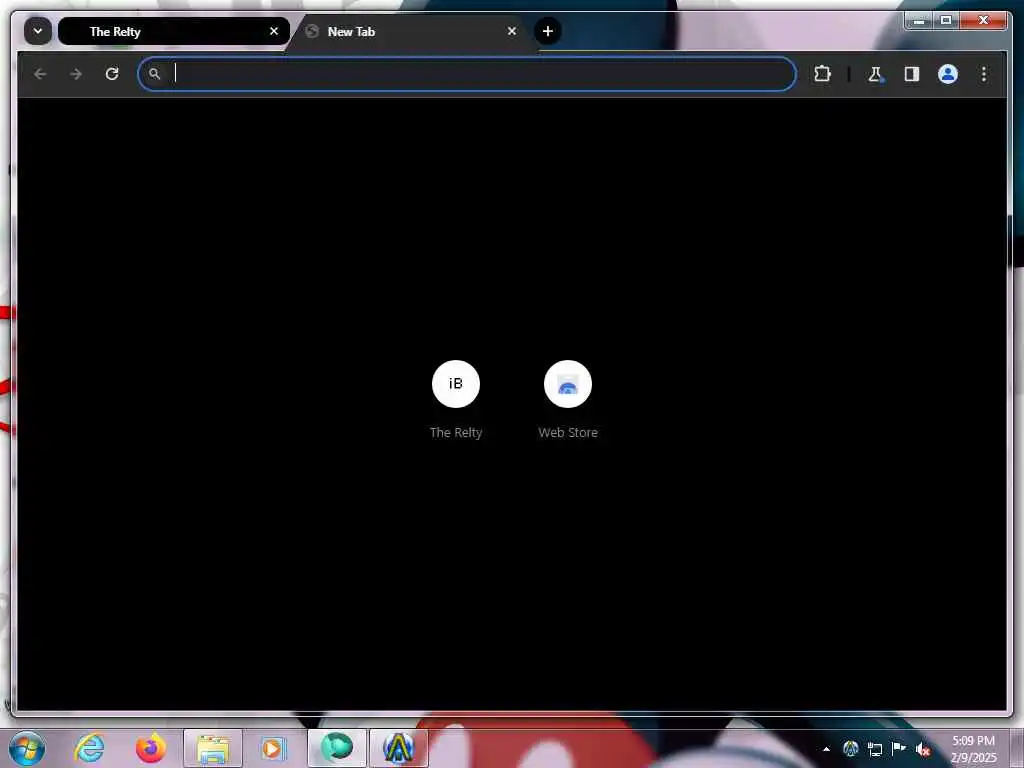Open Action Center flag icon
The height and width of the screenshot is (768, 1024).
(x=899, y=748)
